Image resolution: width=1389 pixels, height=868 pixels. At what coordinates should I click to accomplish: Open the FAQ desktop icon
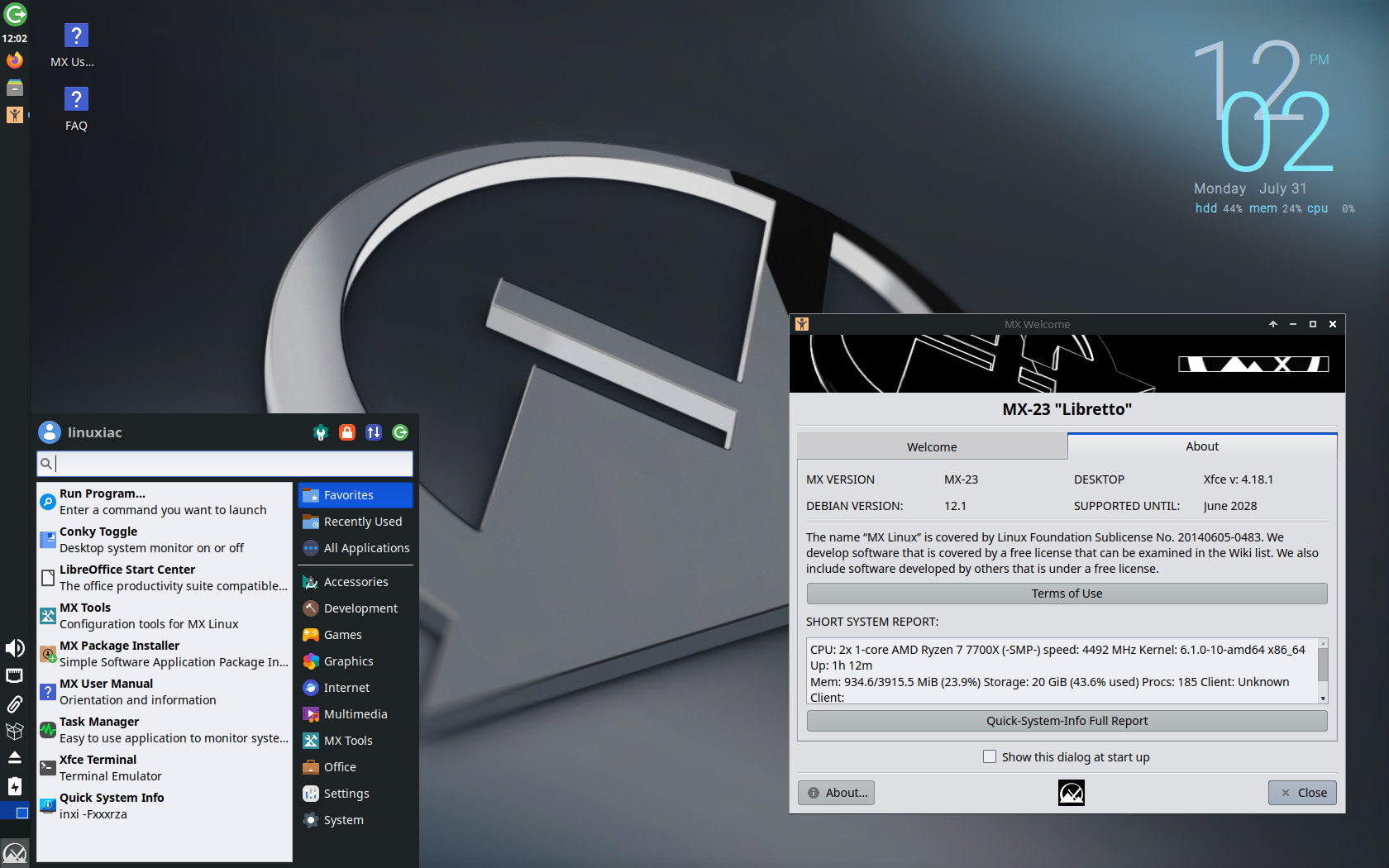[x=76, y=109]
